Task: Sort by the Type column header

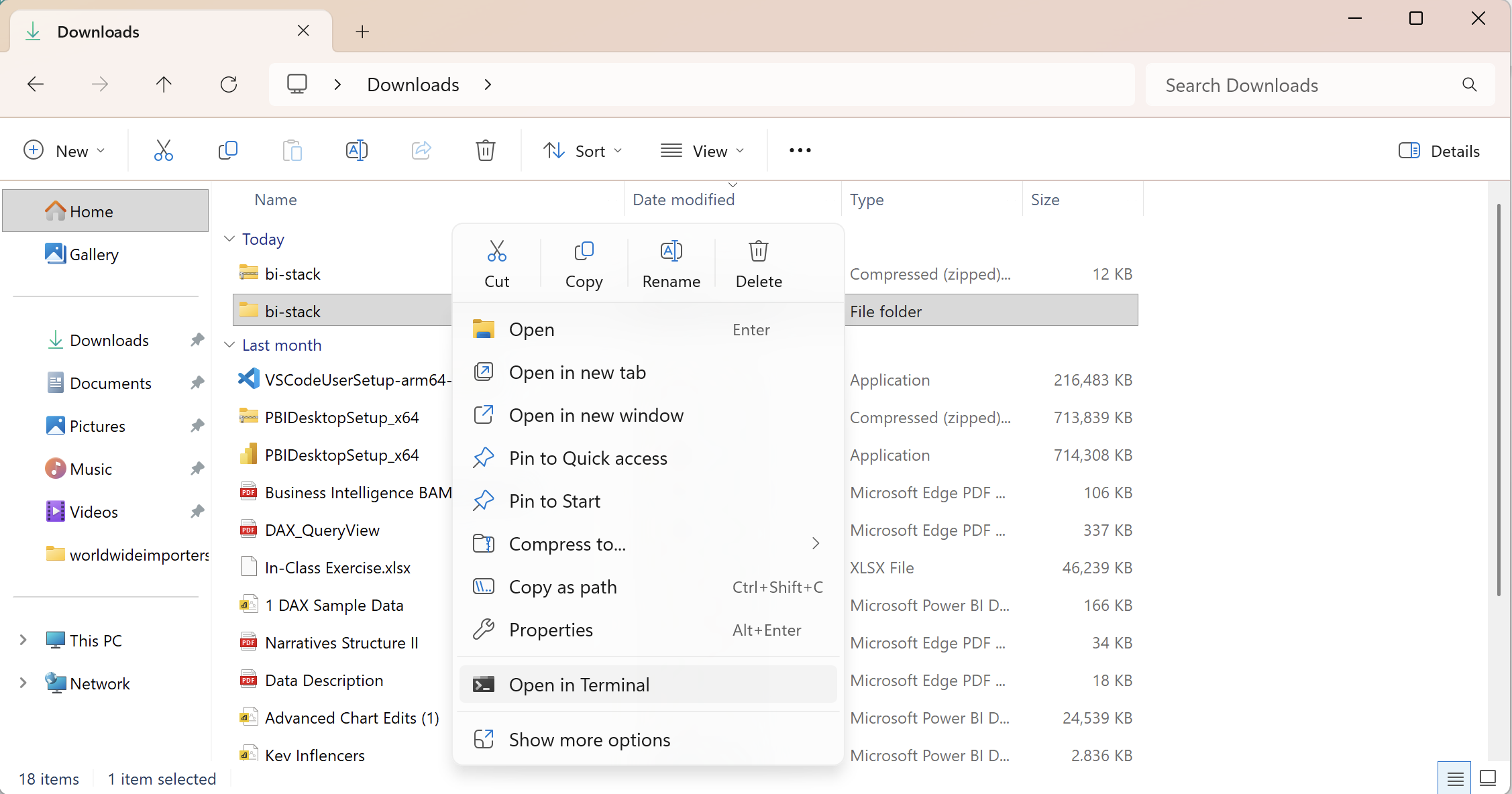Action: tap(867, 199)
